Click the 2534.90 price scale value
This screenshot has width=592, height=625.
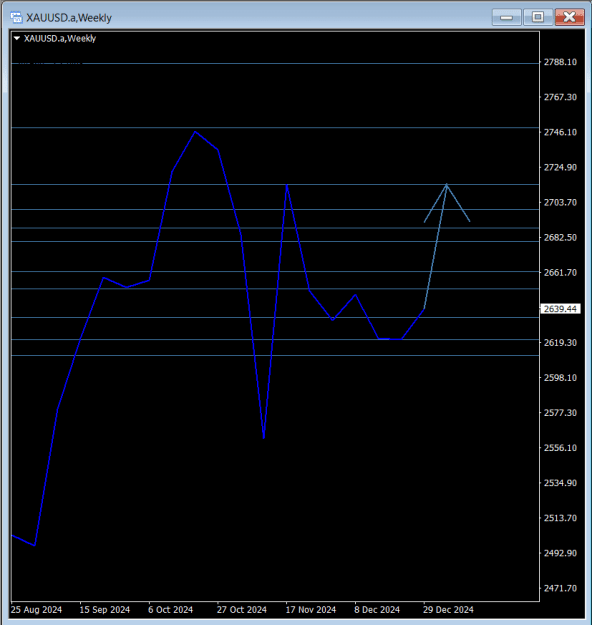coord(560,483)
